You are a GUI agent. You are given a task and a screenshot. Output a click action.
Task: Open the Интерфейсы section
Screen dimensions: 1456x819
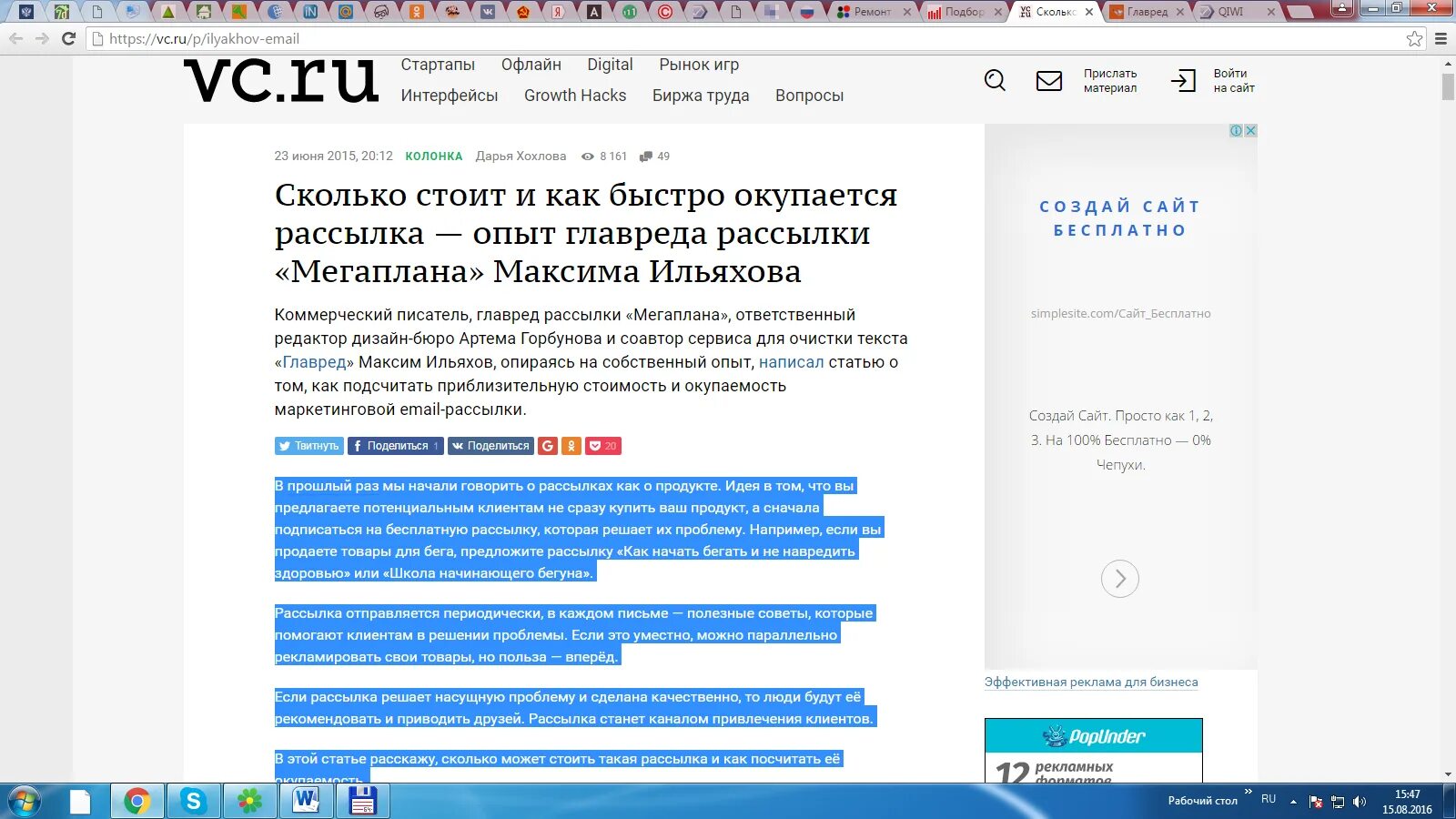click(x=450, y=96)
